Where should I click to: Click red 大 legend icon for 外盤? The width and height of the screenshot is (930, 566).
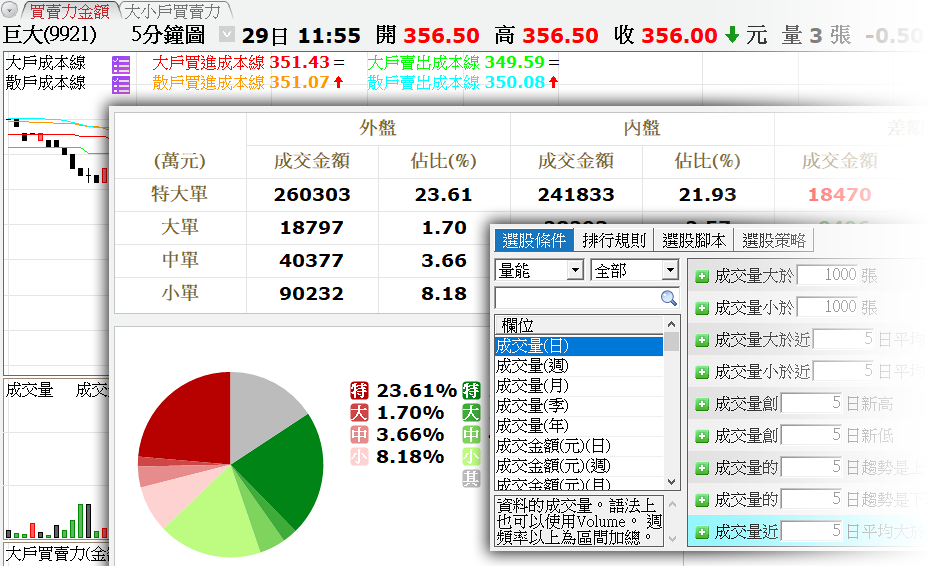coord(359,413)
